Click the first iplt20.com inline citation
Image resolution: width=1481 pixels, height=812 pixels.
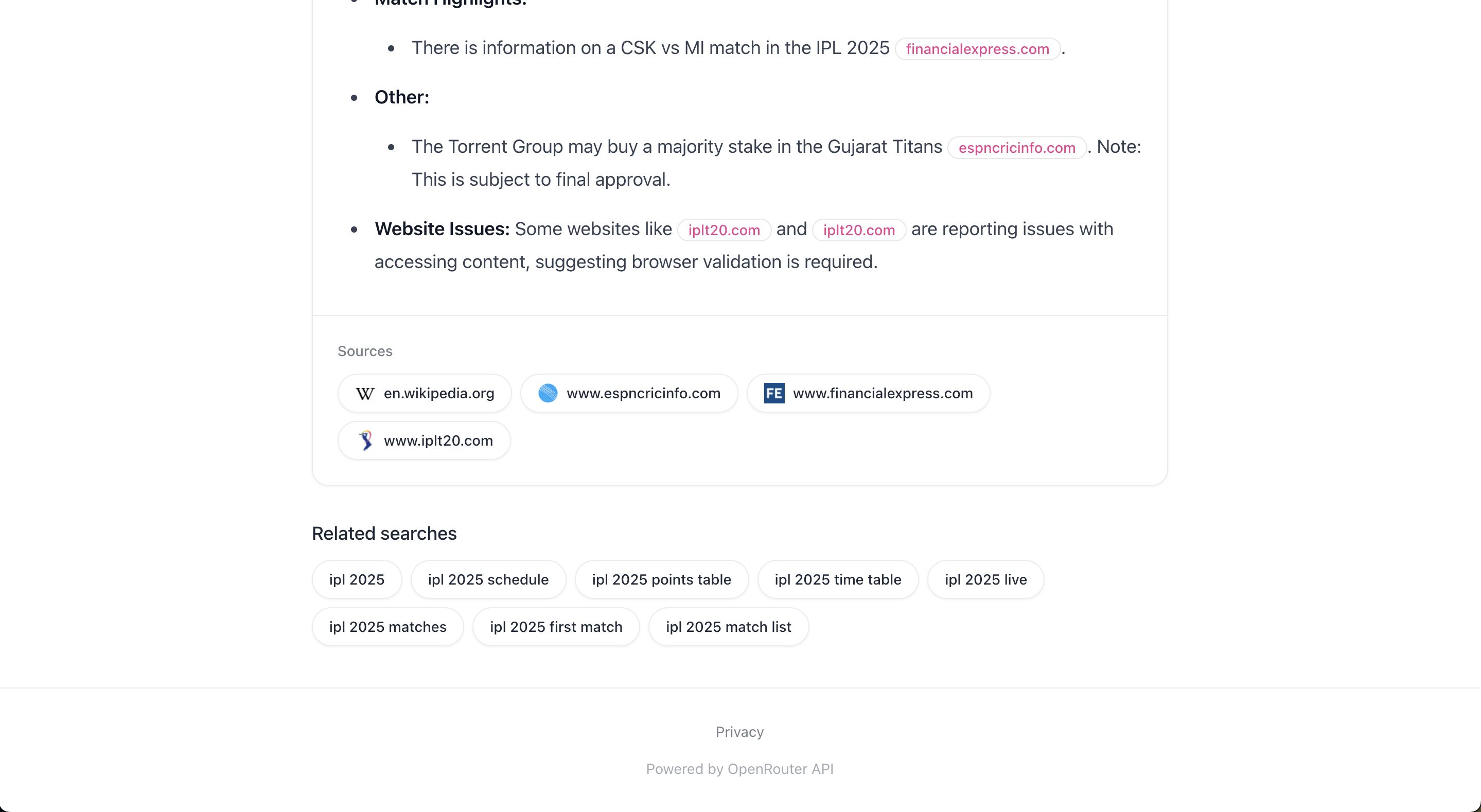pyautogui.click(x=724, y=231)
